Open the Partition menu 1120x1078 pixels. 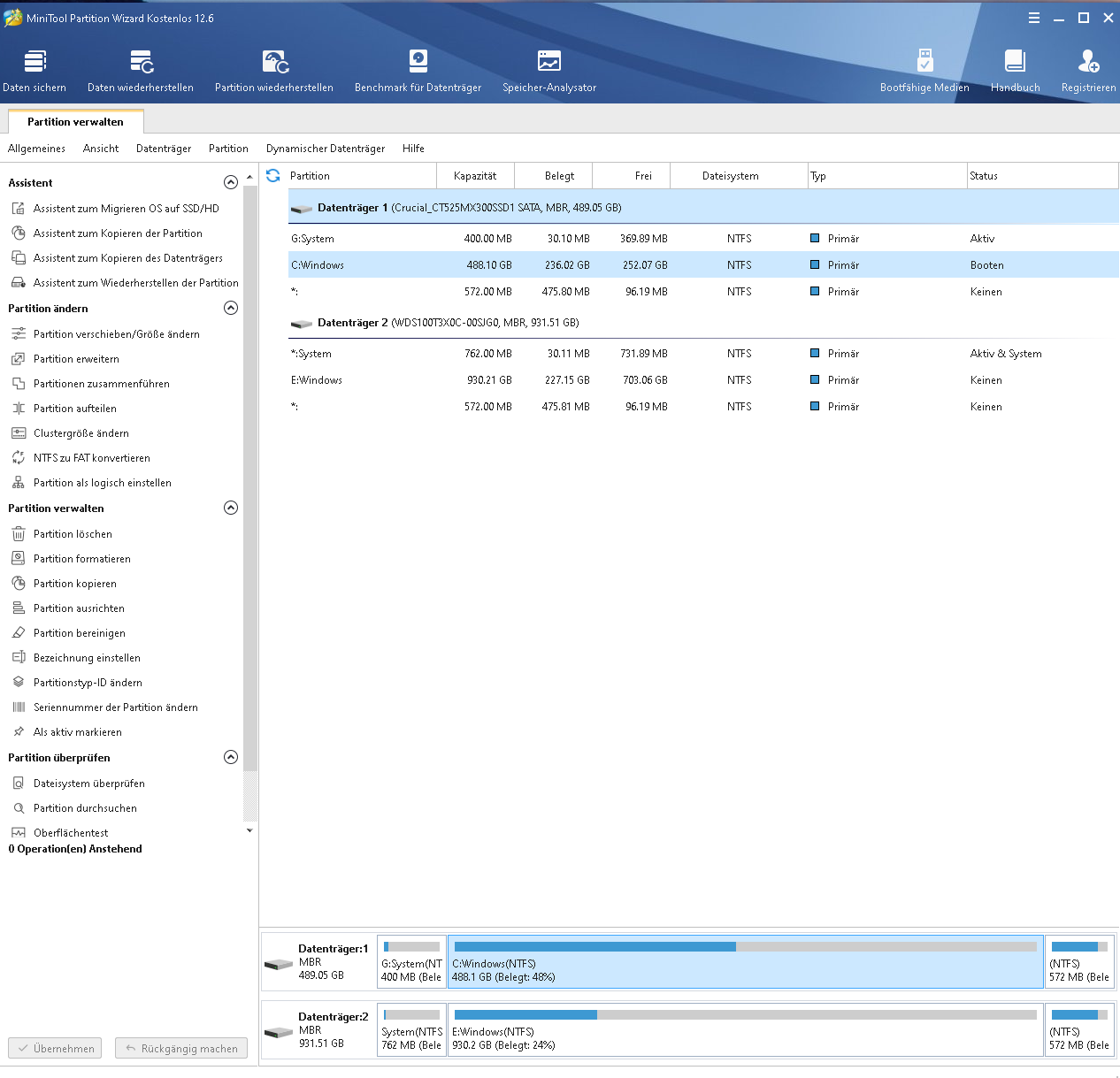click(x=228, y=149)
